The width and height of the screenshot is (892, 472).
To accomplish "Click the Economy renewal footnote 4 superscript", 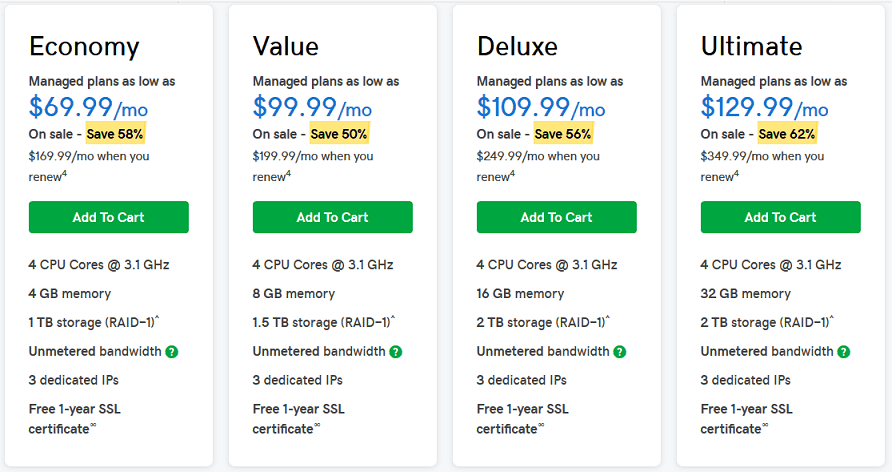I will coord(64,173).
